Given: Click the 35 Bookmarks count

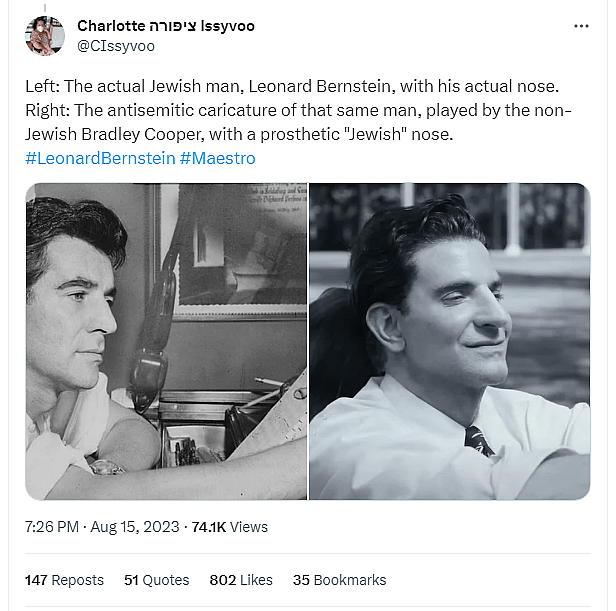Looking at the screenshot, I should click(339, 580).
